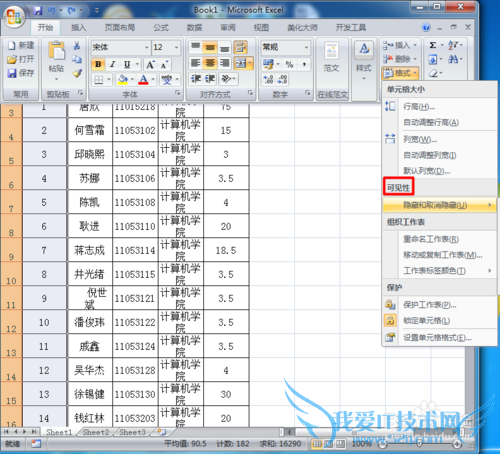Viewport: 500px width, 454px height.
Task: Toggle italic formatting
Action: [113, 64]
